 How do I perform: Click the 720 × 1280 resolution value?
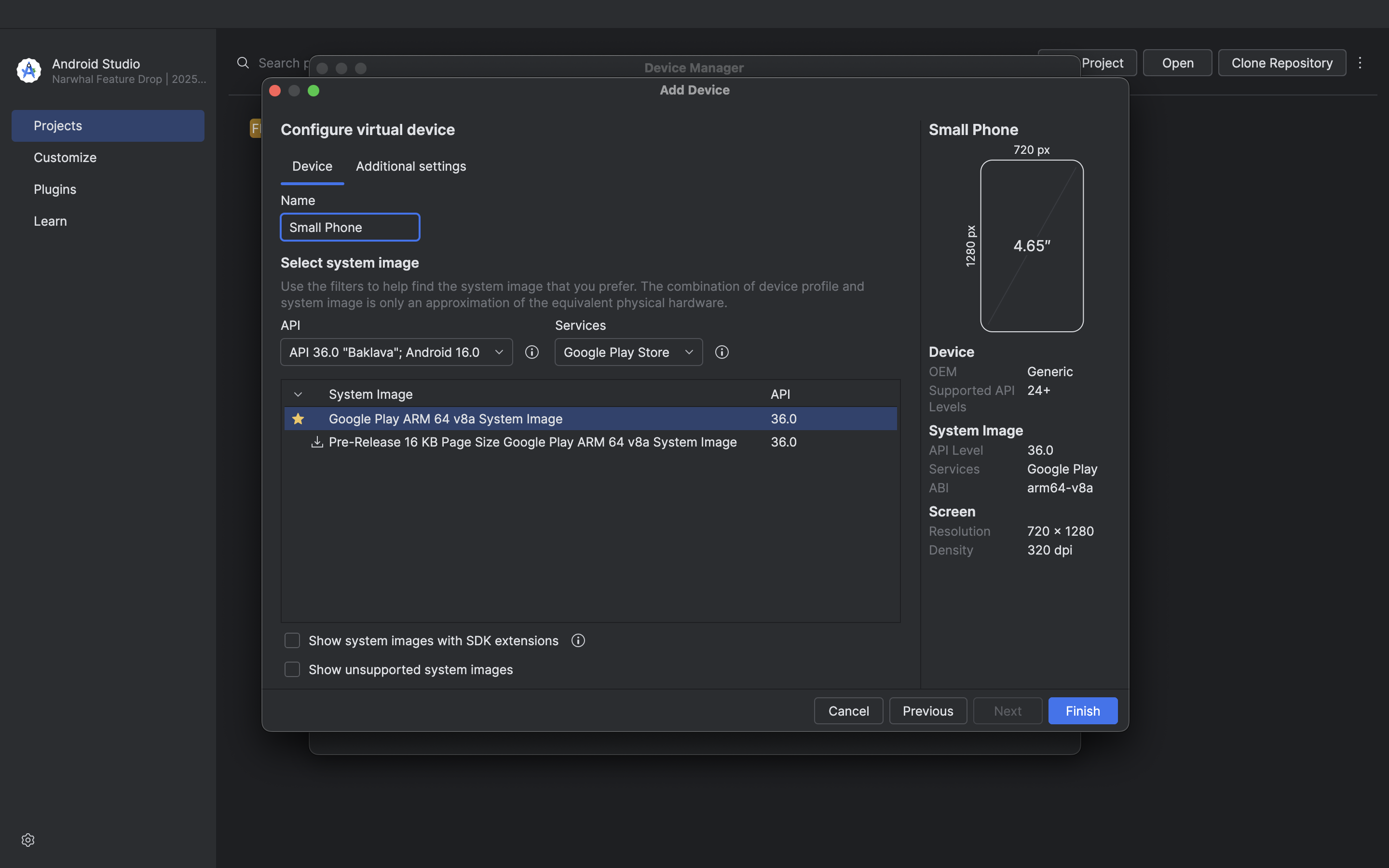click(x=1060, y=531)
